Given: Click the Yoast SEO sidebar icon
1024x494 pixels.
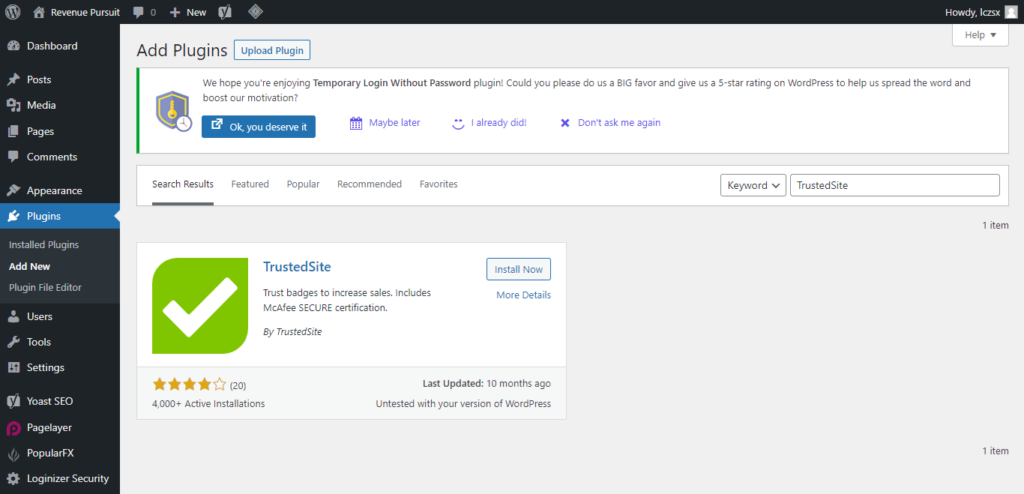Looking at the screenshot, I should coord(13,401).
